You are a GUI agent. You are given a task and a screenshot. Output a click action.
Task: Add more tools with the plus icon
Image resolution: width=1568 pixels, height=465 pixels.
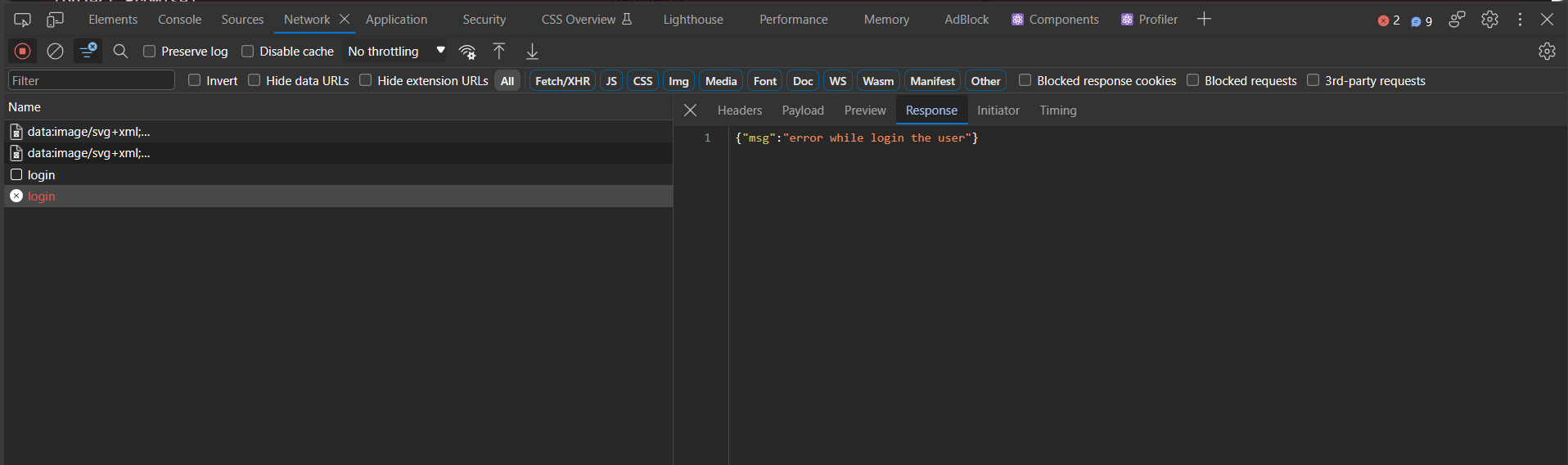pyautogui.click(x=1204, y=19)
